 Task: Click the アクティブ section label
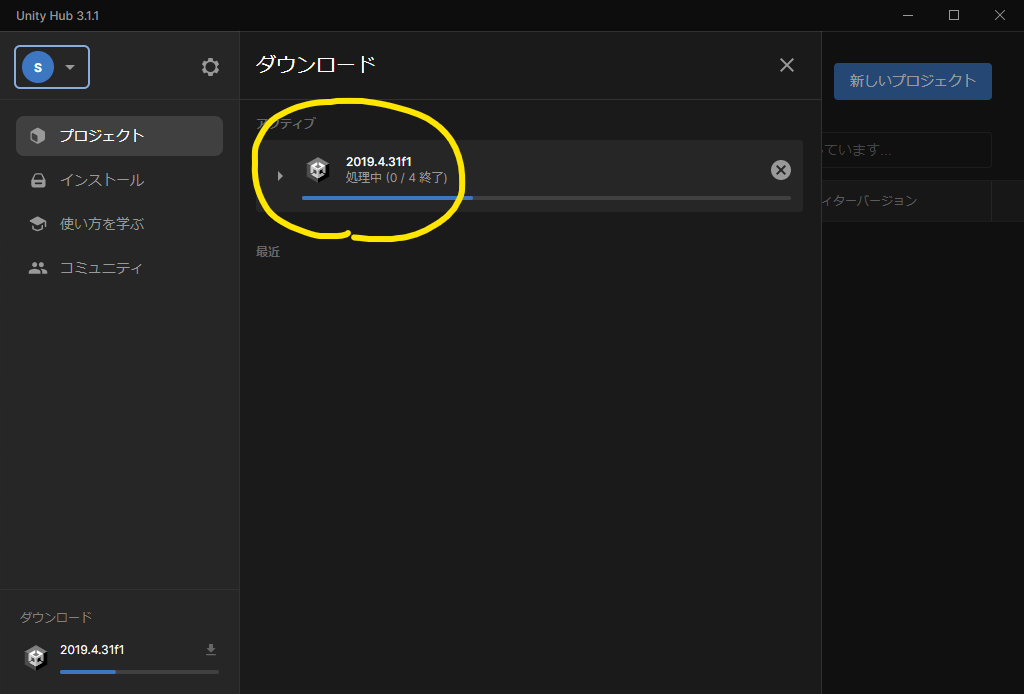tap(286, 123)
